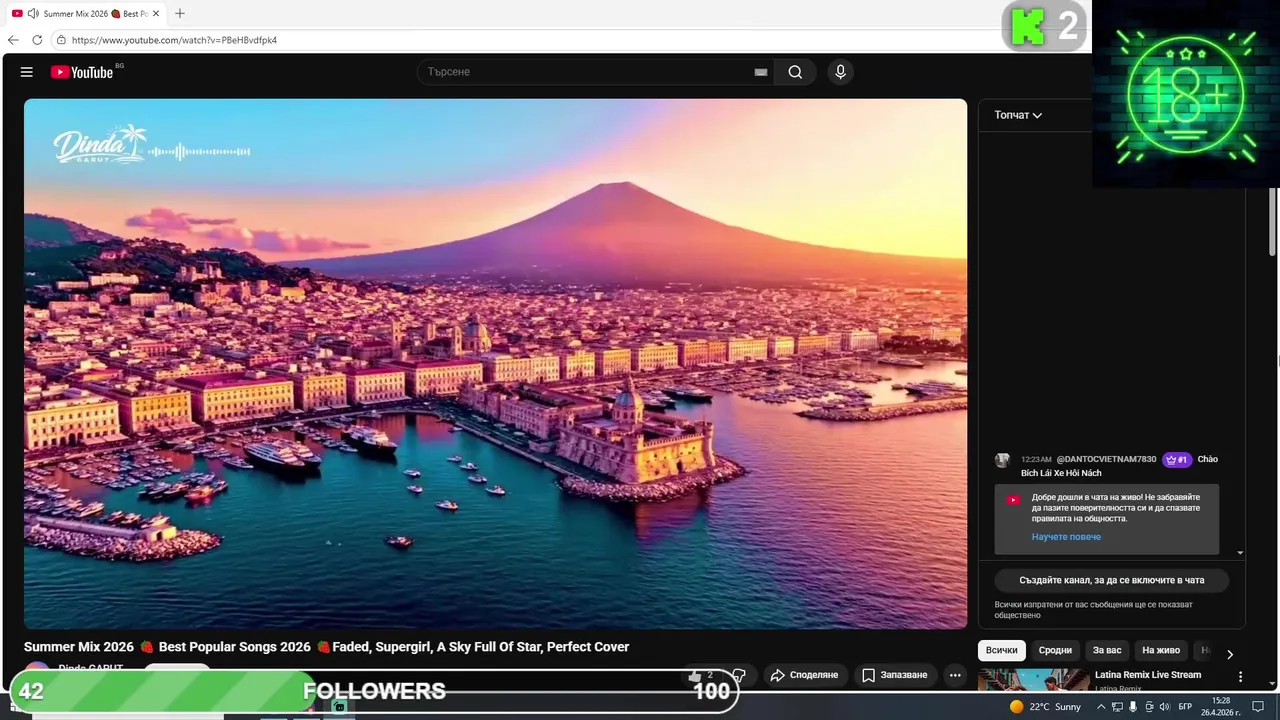Select the За вас filter chip
Screen dimensions: 1280x720
point(1107,650)
